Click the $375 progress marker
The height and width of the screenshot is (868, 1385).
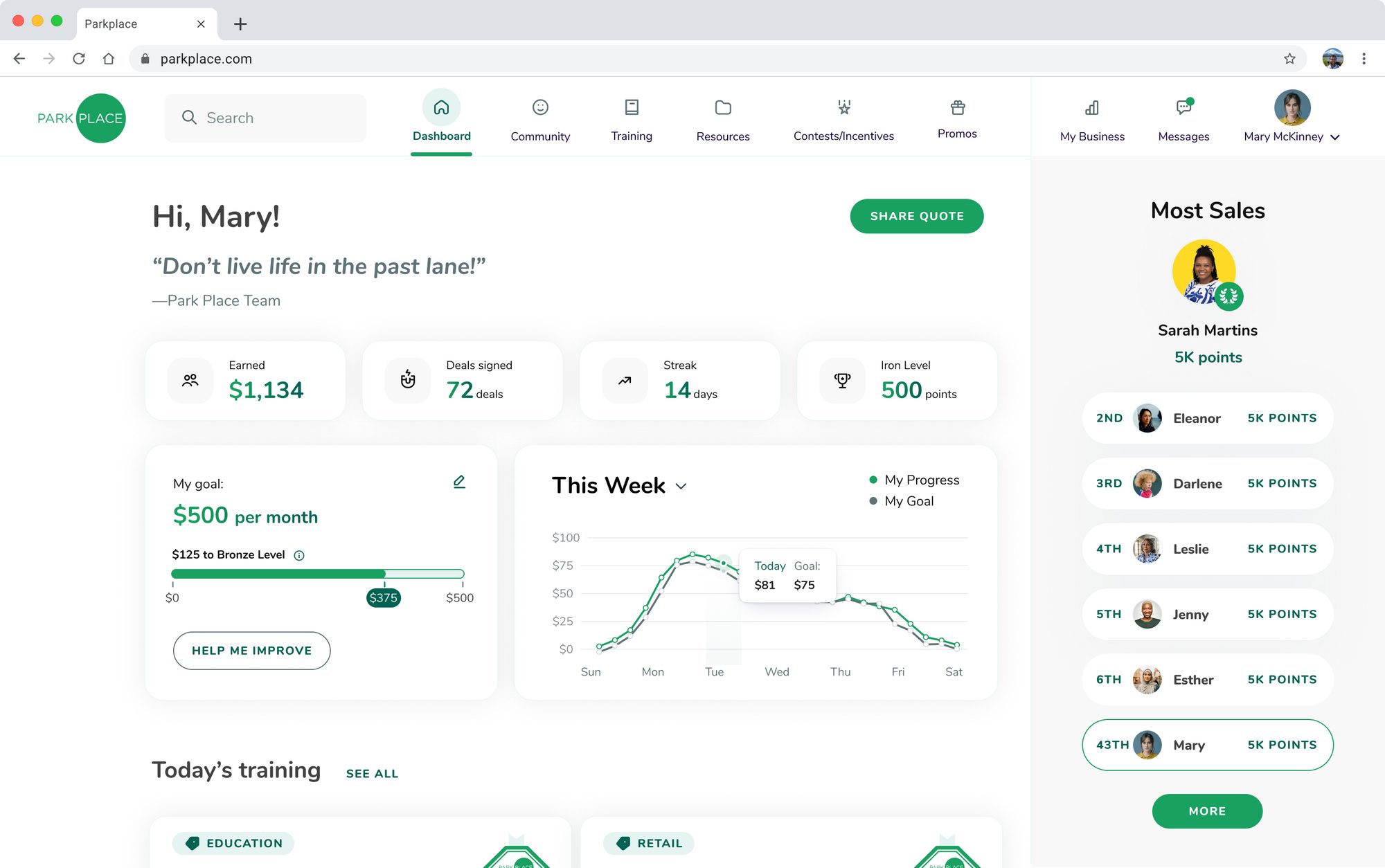point(384,598)
